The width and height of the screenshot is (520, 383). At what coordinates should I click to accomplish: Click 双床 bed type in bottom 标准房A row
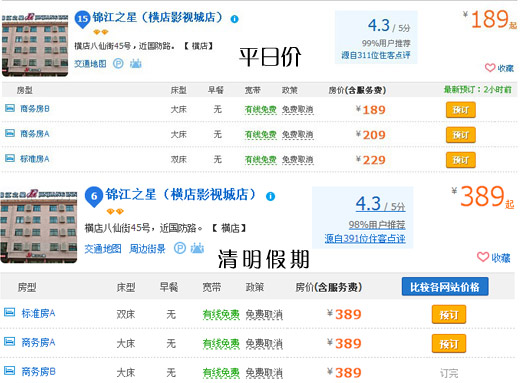(x=126, y=314)
